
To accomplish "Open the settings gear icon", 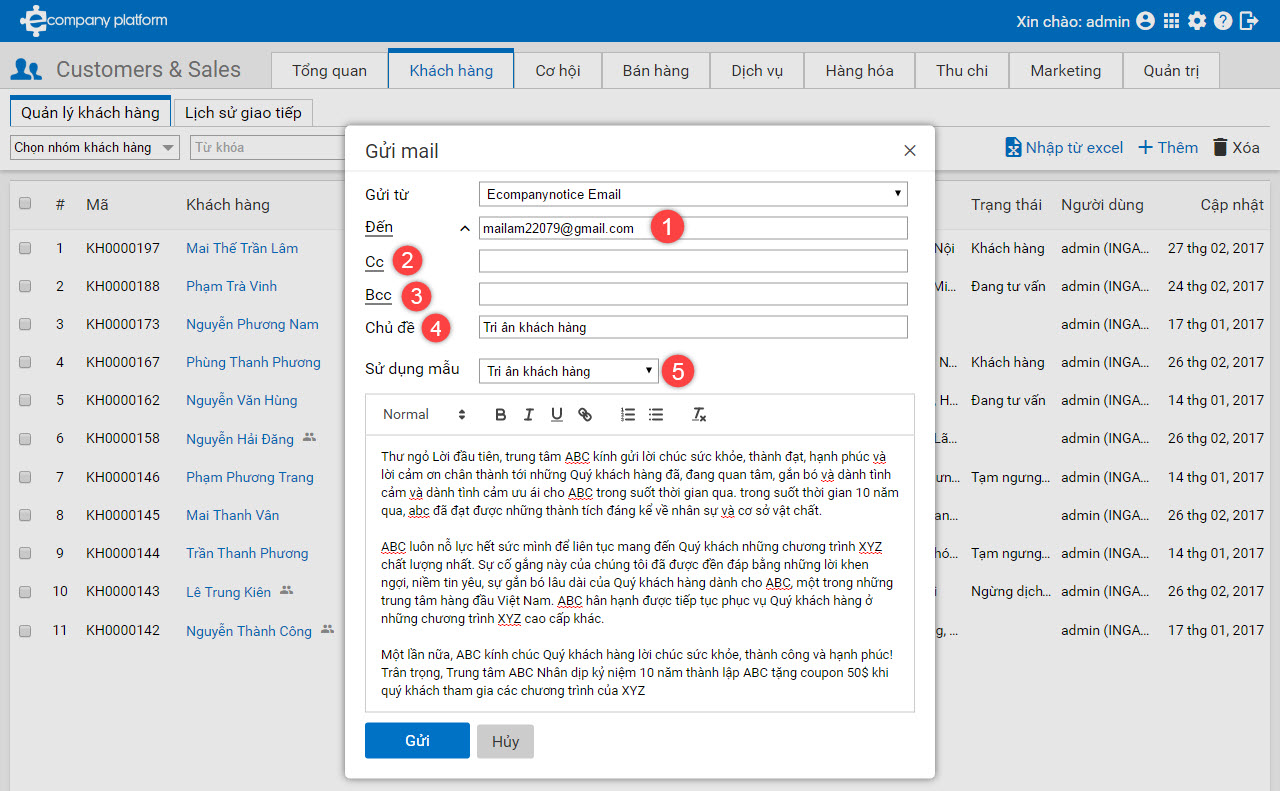I will (x=1197, y=21).
